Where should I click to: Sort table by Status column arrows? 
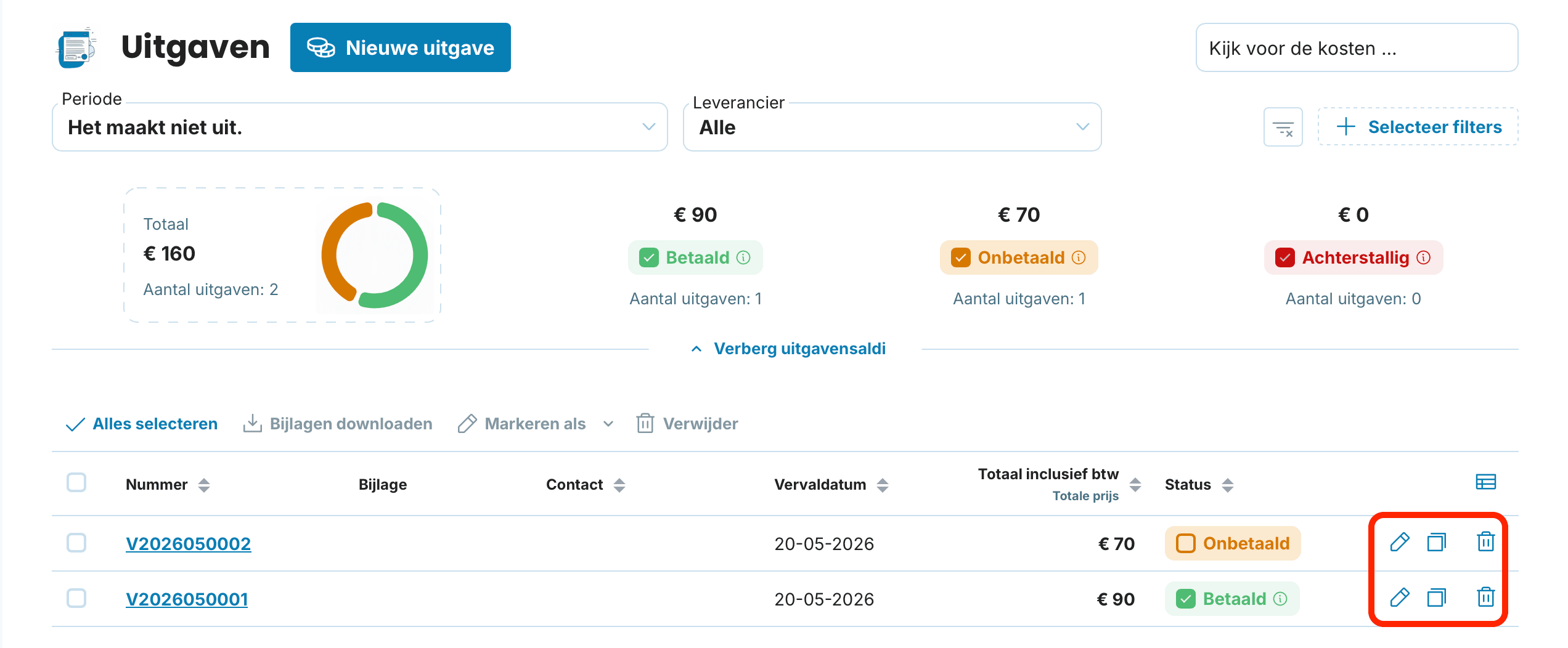tap(1228, 485)
